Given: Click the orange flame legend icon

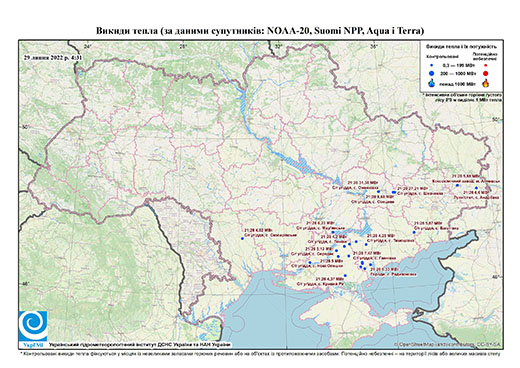Looking at the screenshot, I should coord(486,83).
